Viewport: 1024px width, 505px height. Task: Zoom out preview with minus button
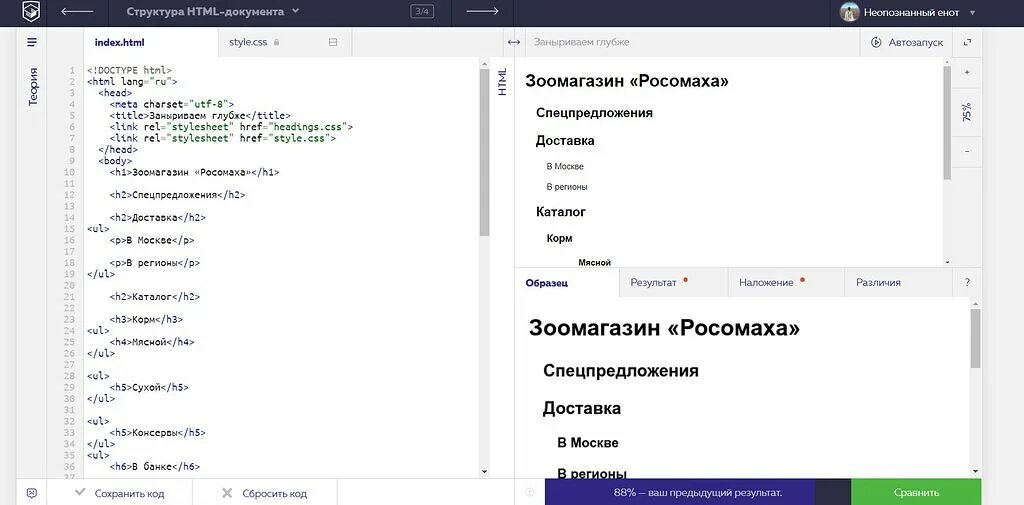(x=967, y=152)
